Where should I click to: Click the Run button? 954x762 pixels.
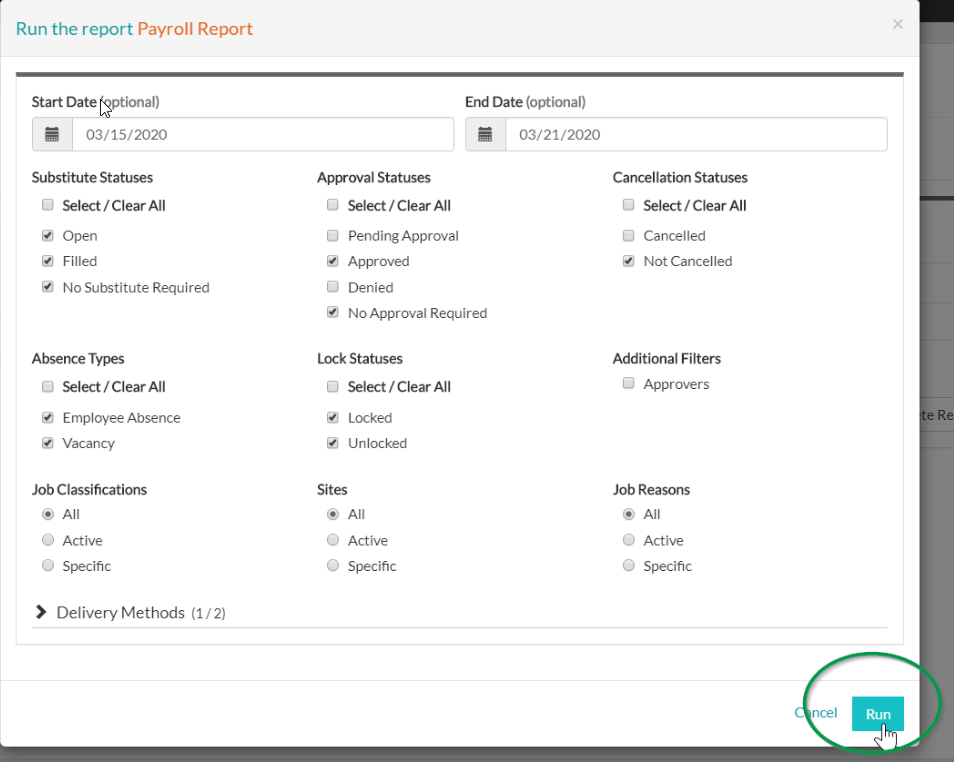[877, 713]
